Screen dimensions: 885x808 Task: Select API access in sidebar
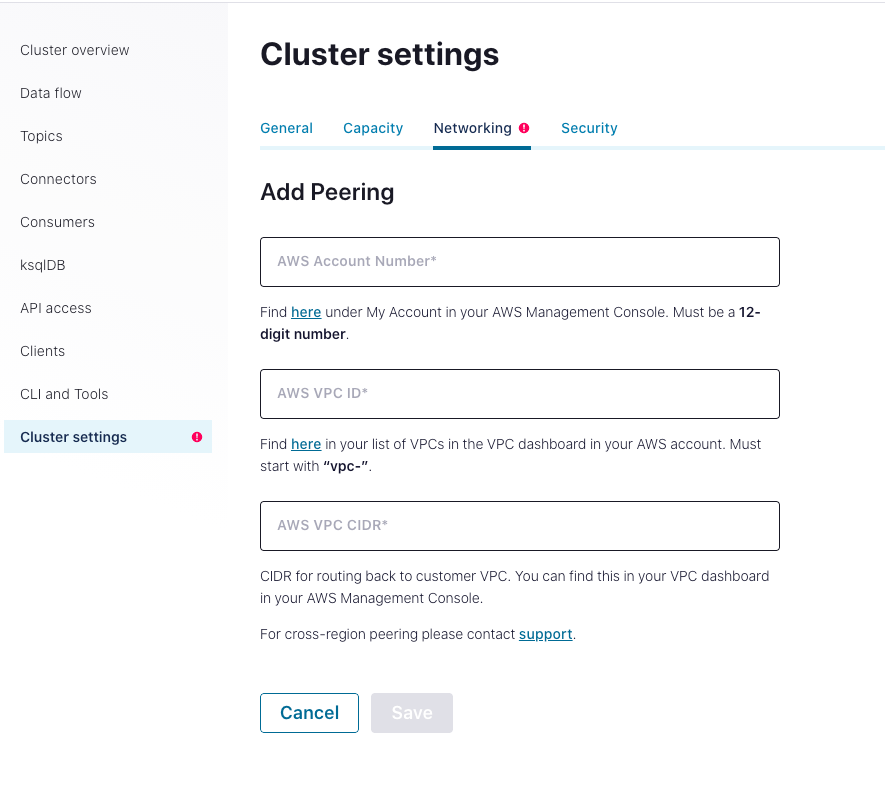tap(56, 308)
